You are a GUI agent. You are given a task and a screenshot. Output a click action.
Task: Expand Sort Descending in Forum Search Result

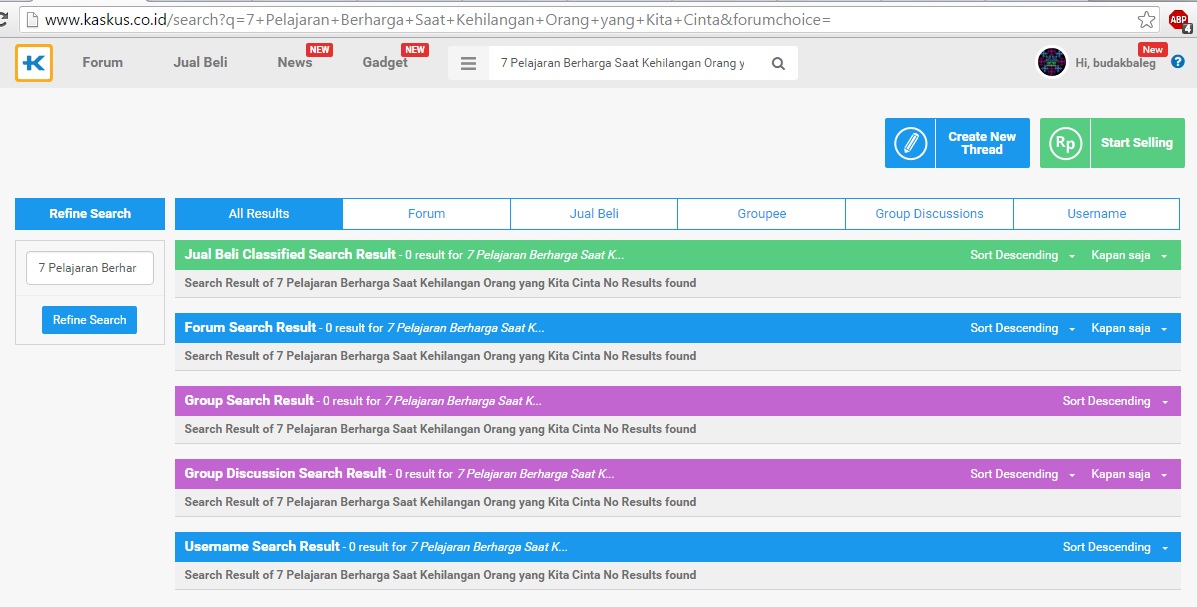point(1022,328)
